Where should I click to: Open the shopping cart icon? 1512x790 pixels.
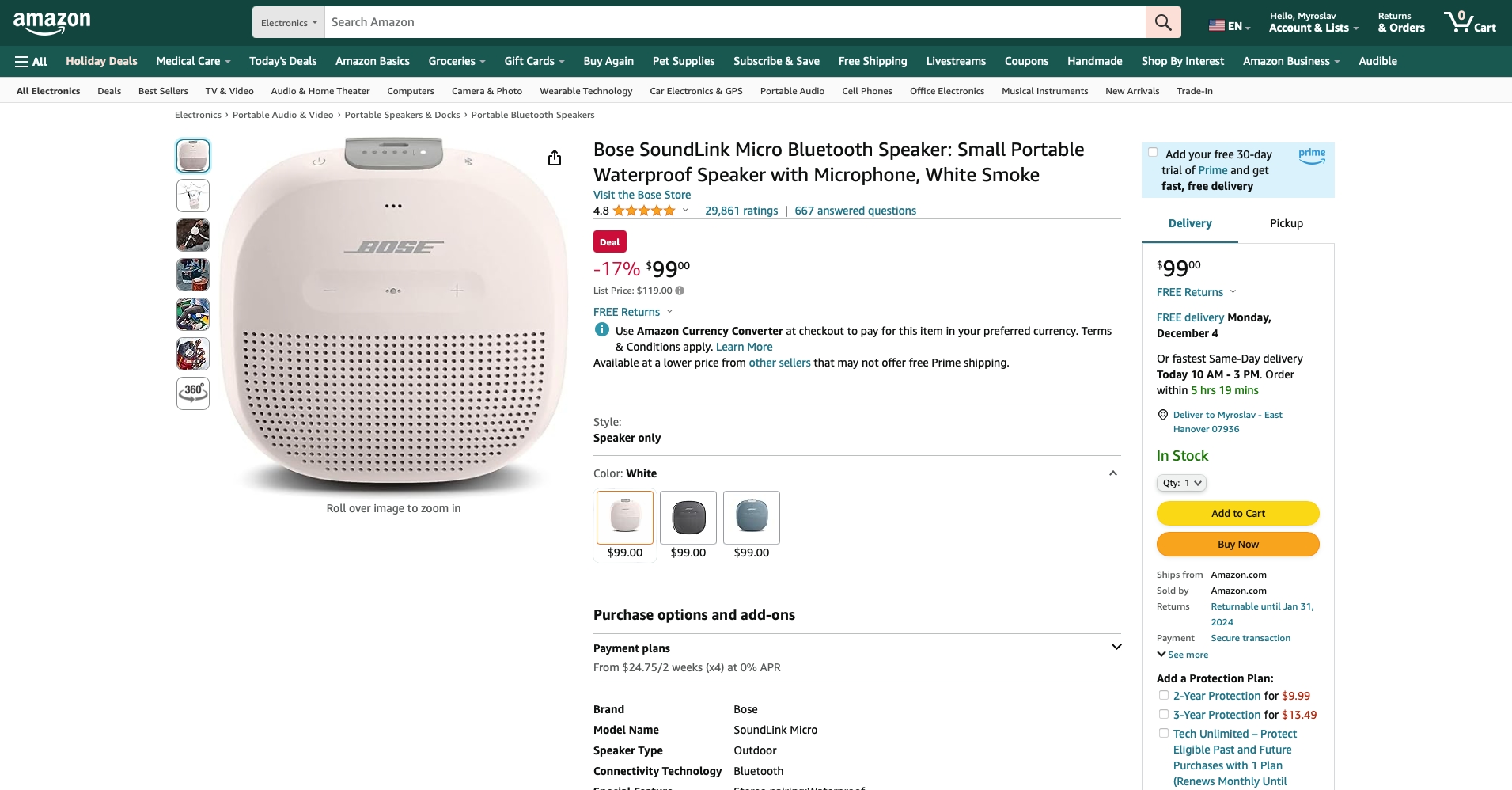coord(1468,22)
